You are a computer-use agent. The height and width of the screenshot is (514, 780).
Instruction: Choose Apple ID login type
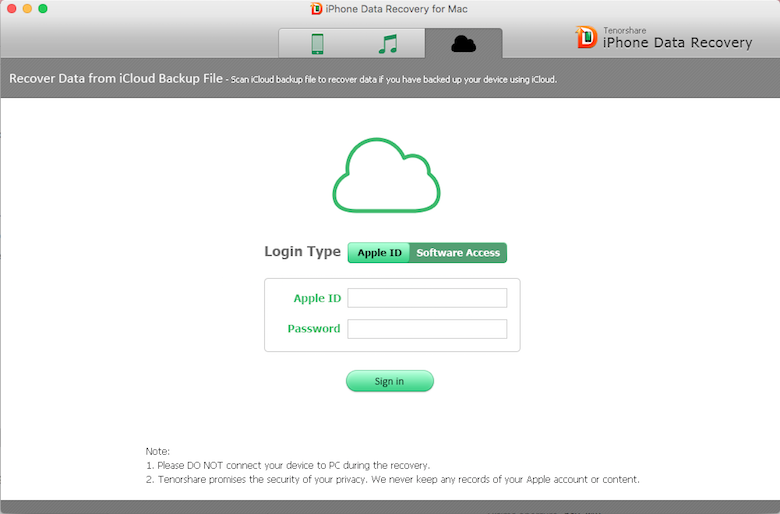379,253
